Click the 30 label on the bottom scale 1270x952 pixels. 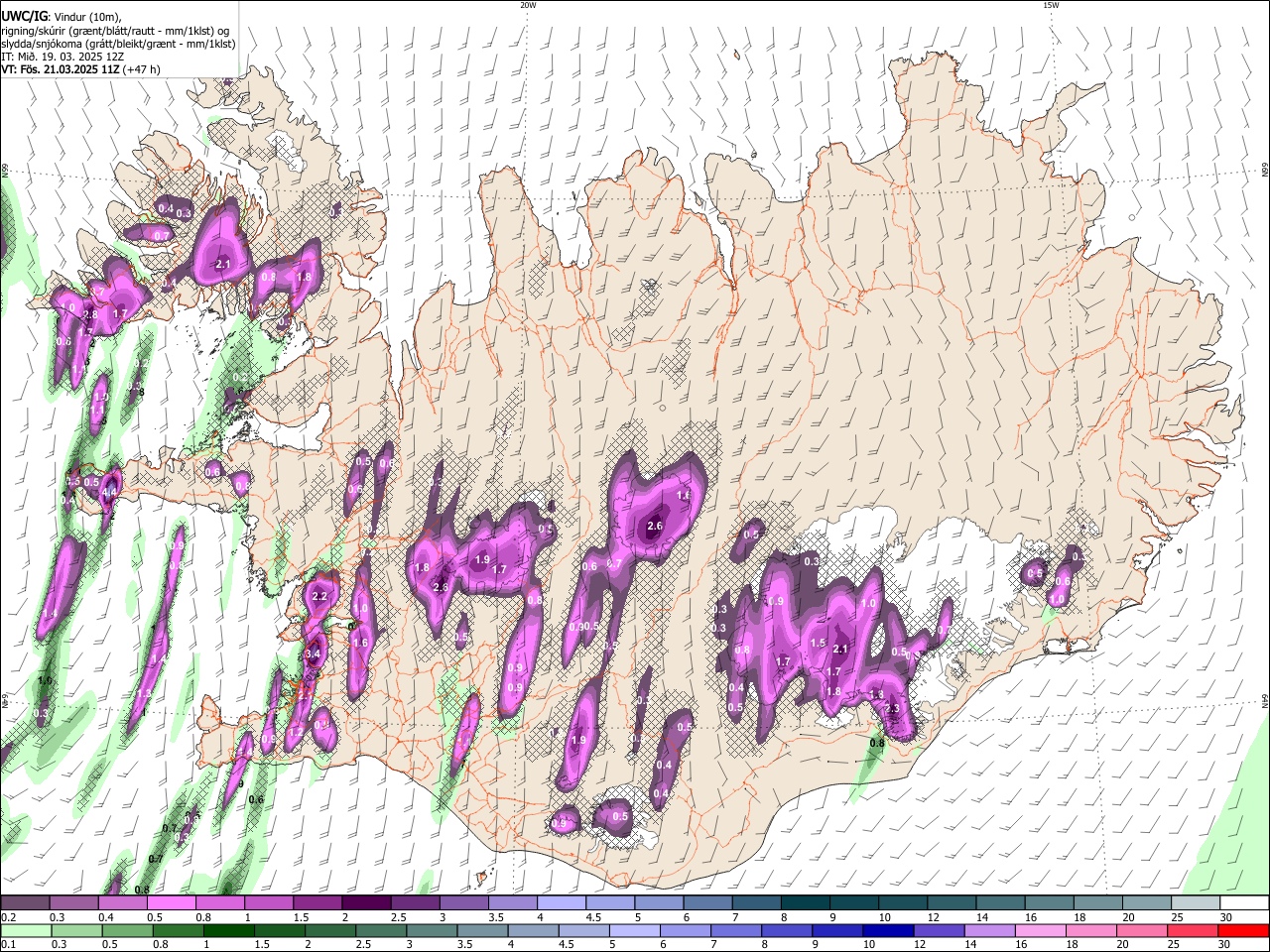click(1224, 945)
